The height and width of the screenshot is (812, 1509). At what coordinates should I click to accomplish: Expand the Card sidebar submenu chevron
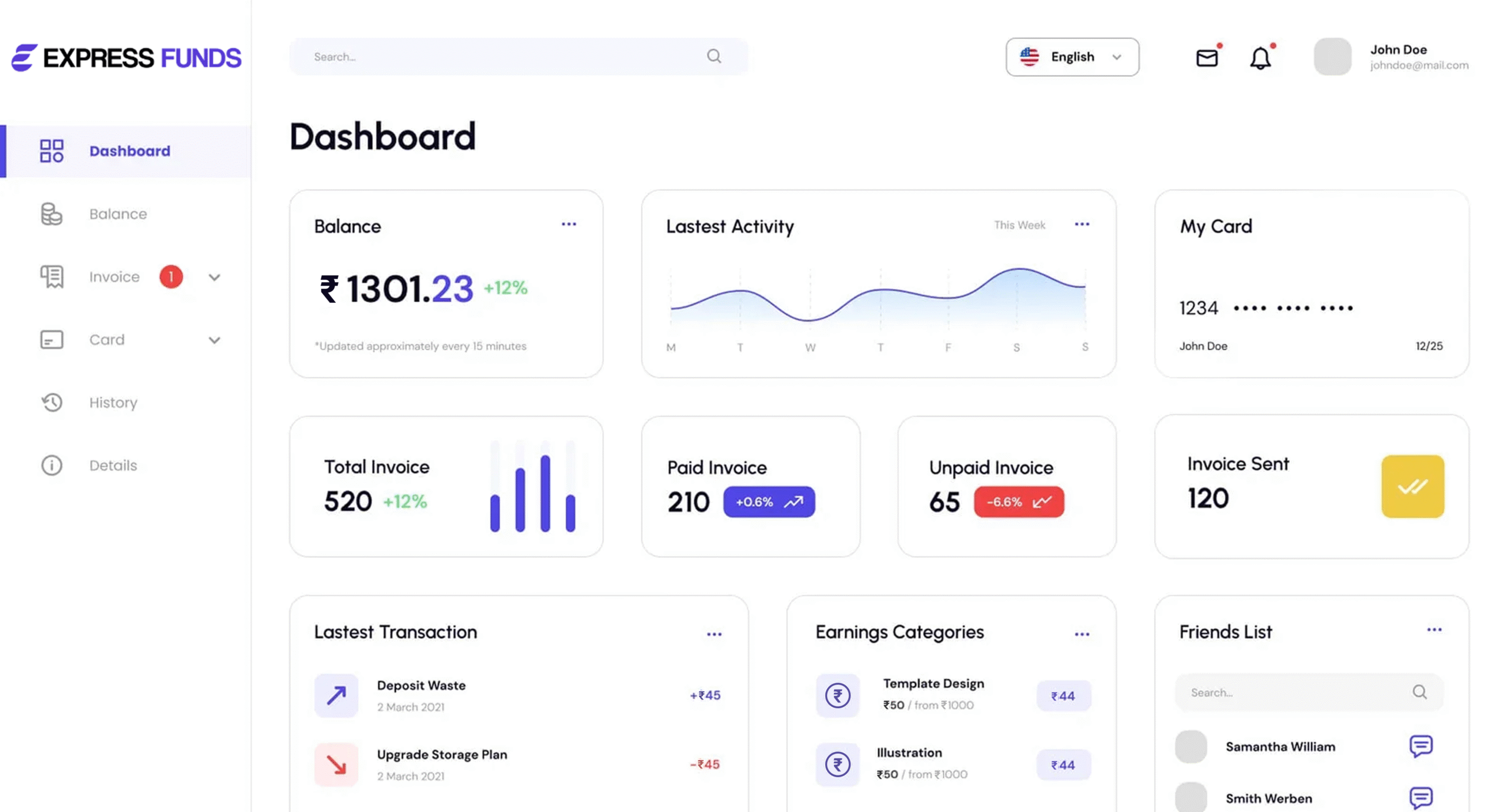[214, 340]
